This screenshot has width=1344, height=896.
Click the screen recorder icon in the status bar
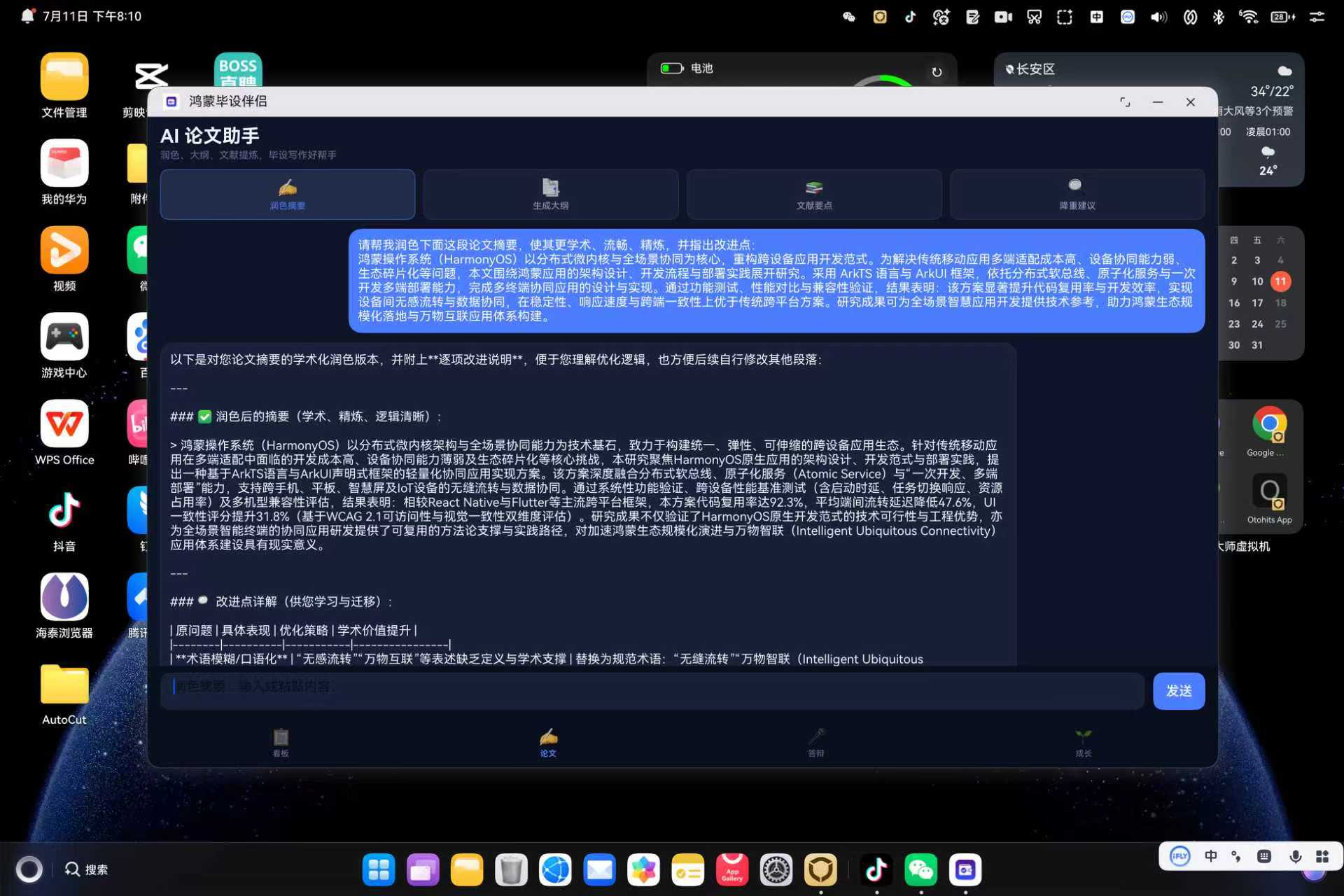point(1003,17)
